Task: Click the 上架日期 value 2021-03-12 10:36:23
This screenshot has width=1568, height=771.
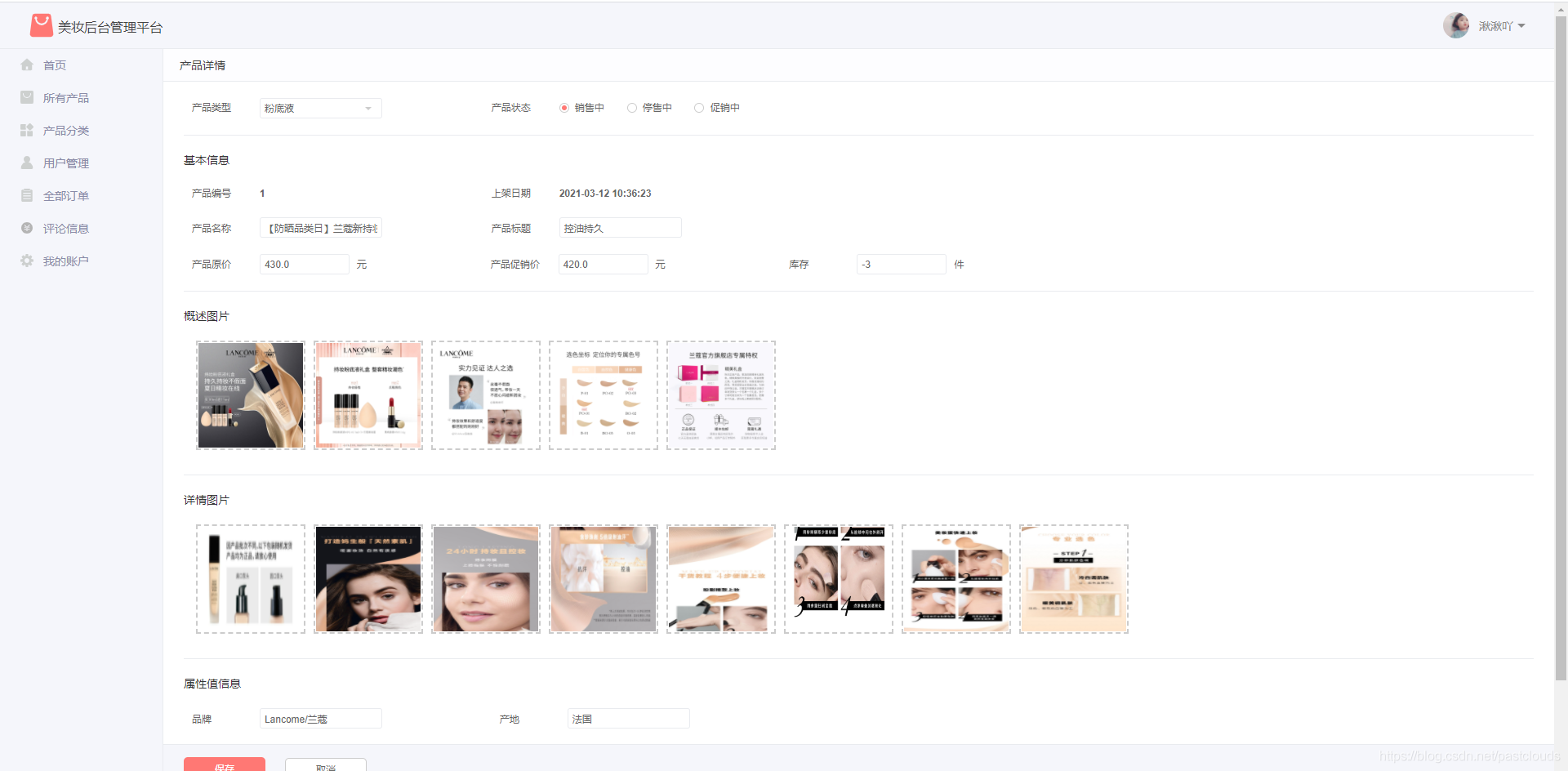Action: 605,194
